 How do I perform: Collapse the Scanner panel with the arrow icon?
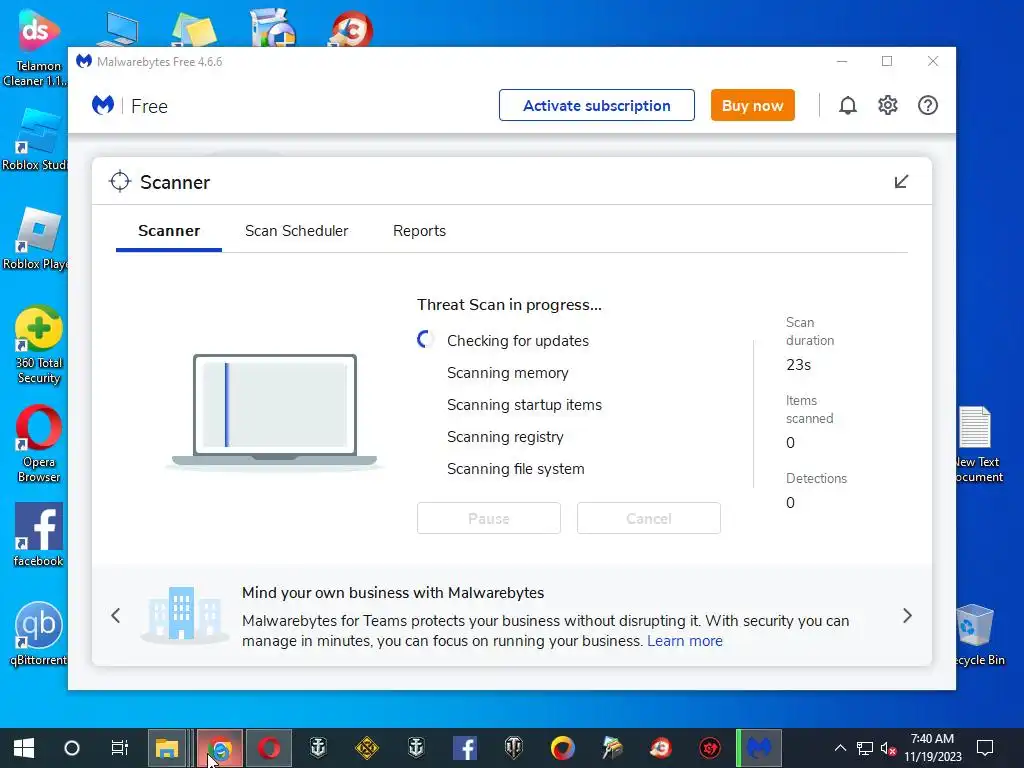coord(901,182)
